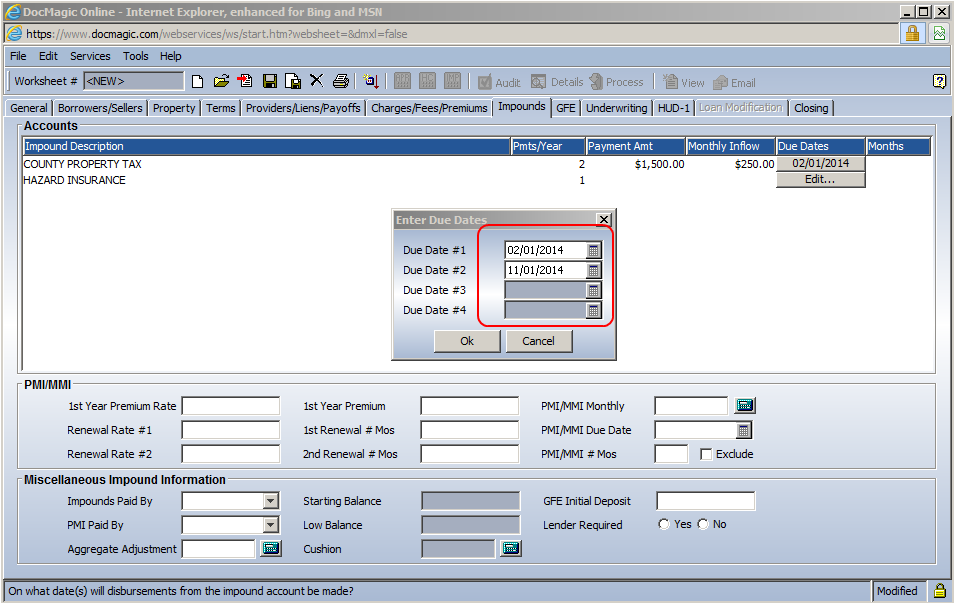Select Yes for Lender Required

click(664, 524)
